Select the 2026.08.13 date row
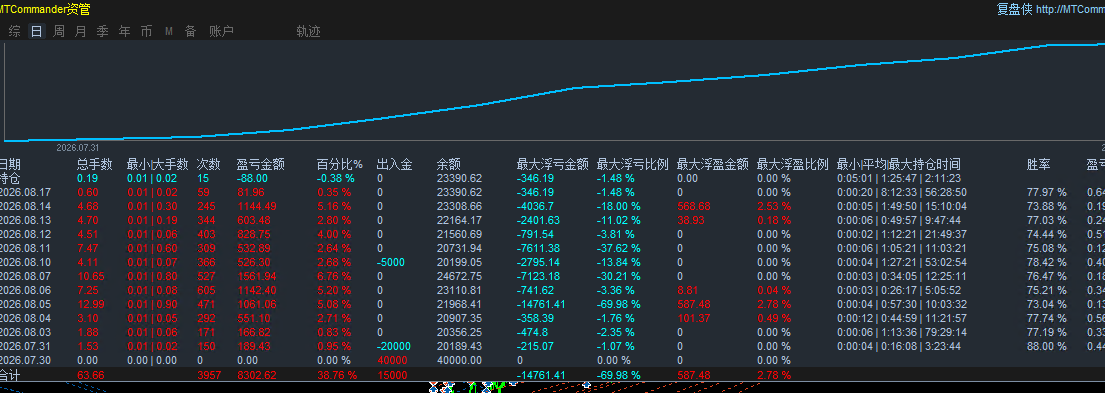The height and width of the screenshot is (393, 1105). tap(25, 220)
